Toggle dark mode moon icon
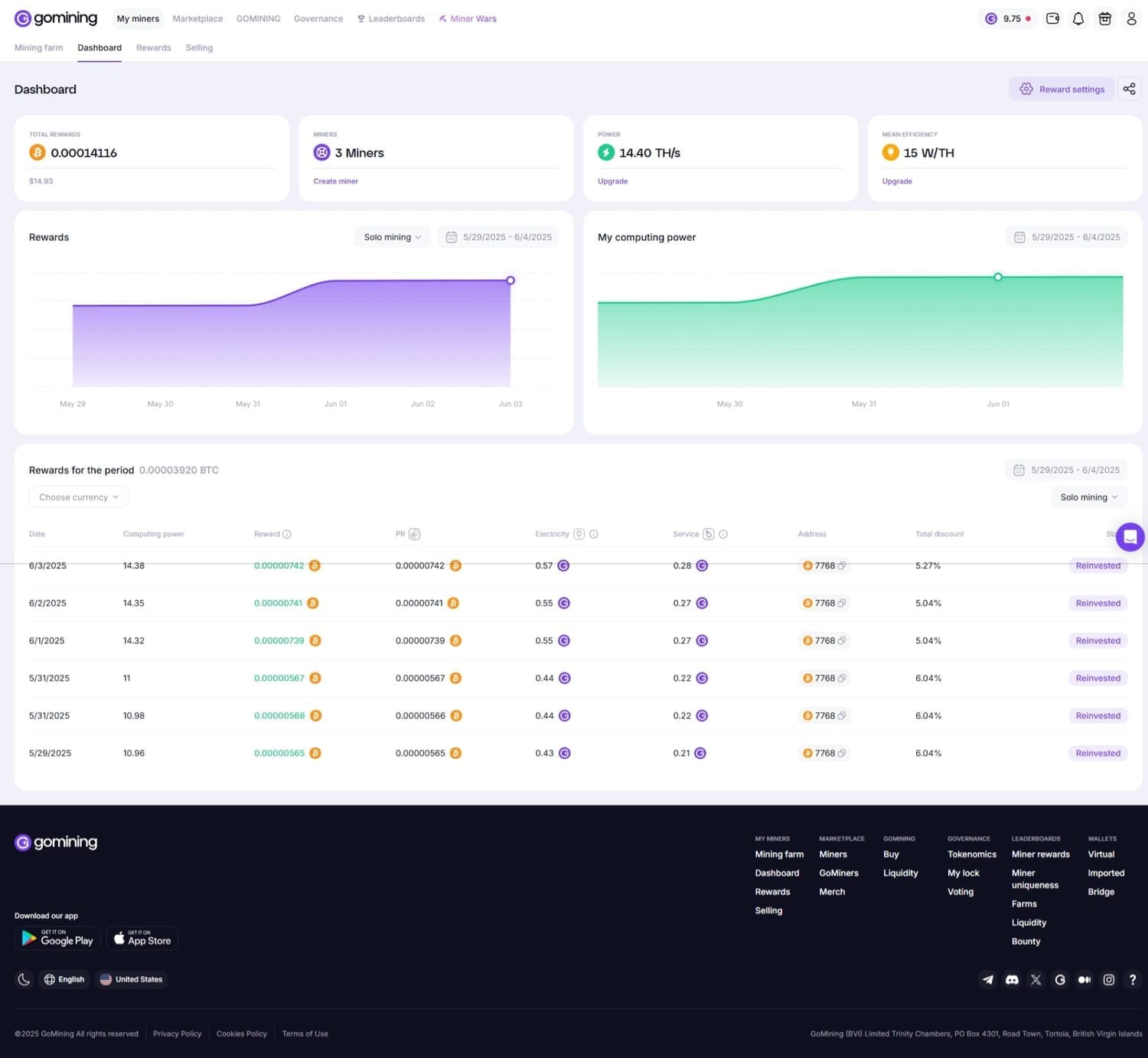The image size is (1148, 1058). click(24, 979)
